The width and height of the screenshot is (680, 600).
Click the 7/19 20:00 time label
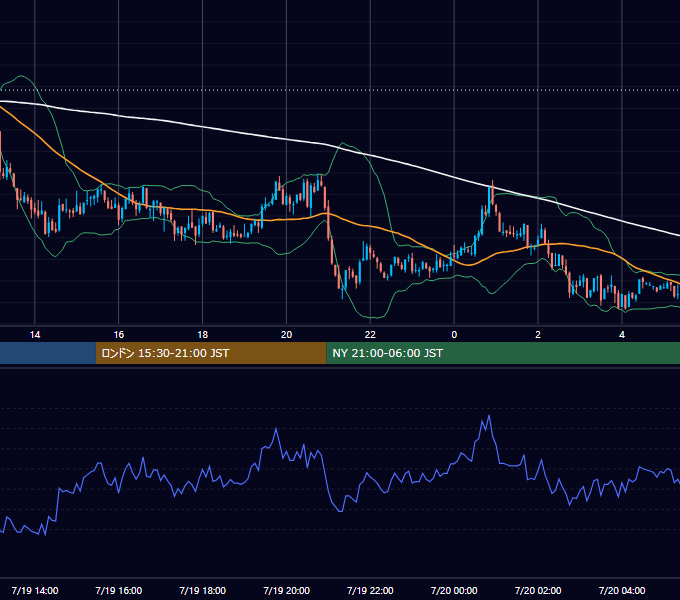286,590
